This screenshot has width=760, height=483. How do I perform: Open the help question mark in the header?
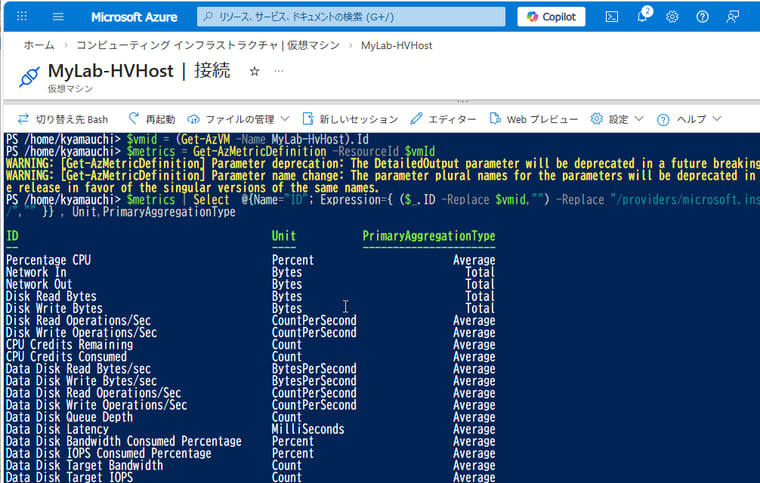click(702, 17)
